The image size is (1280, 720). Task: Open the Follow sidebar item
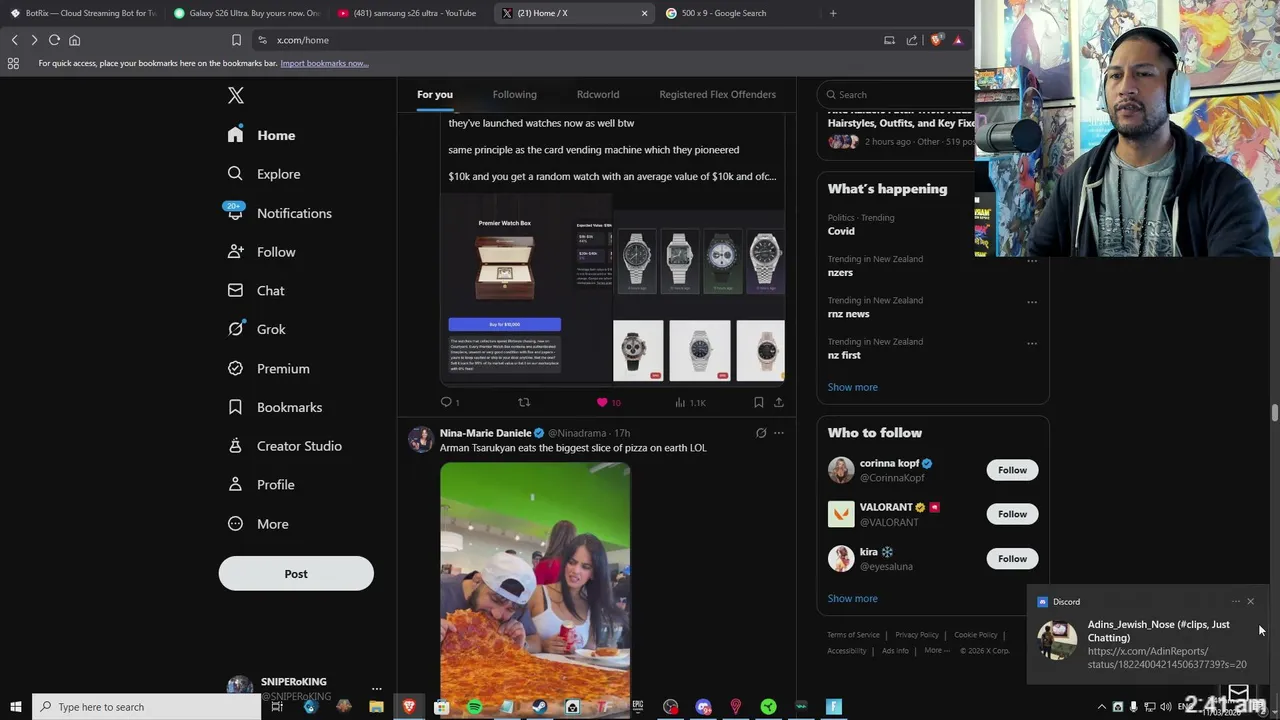point(261,252)
